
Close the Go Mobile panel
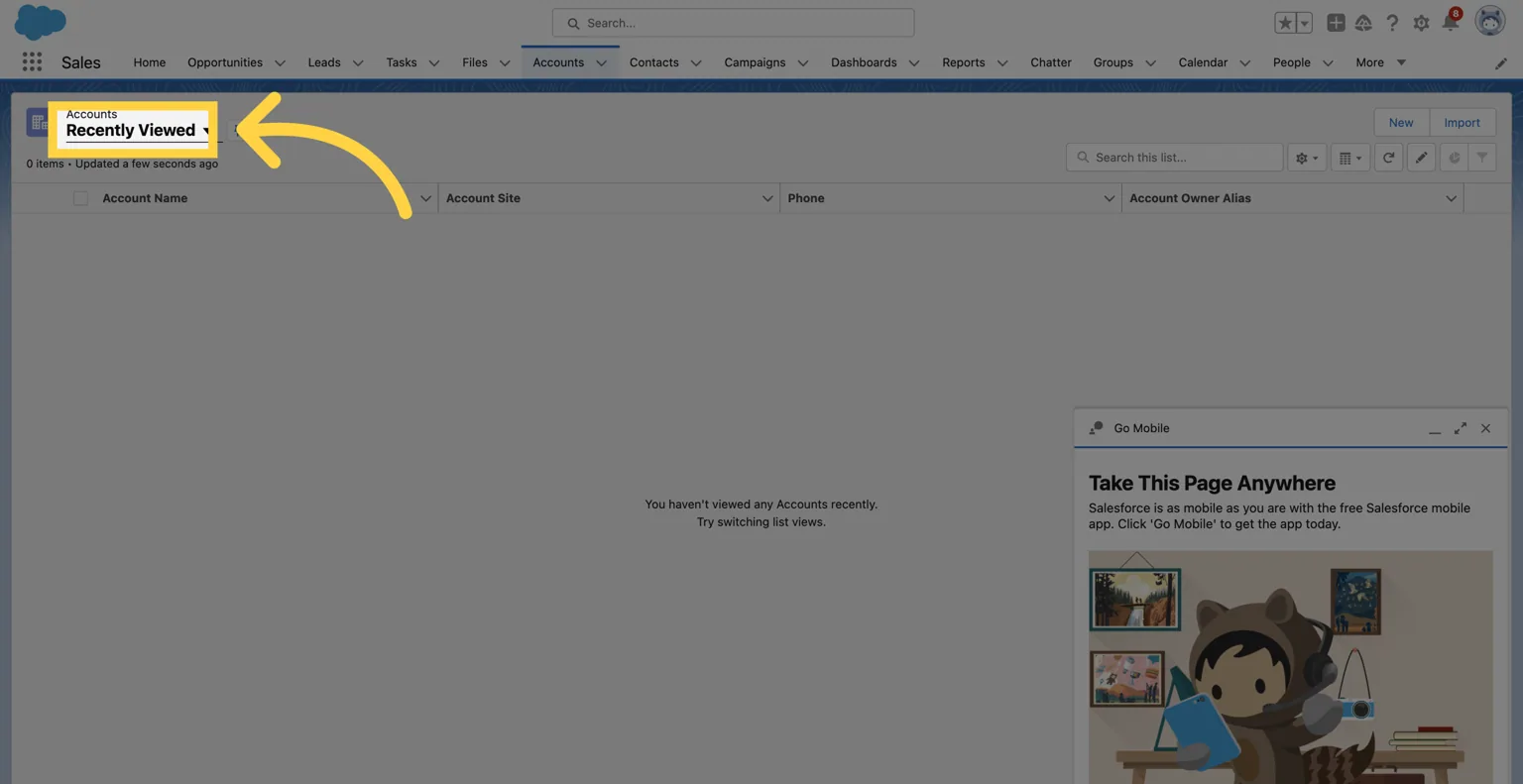point(1485,428)
